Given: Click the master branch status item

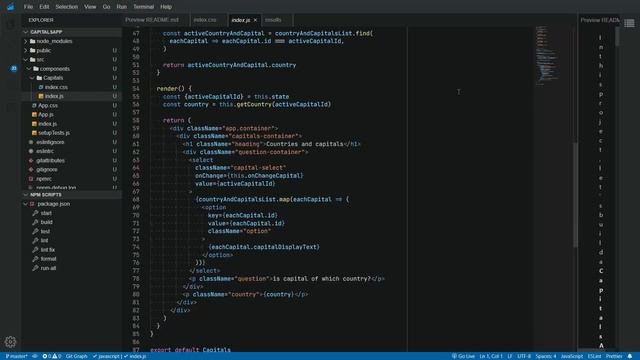Looking at the screenshot, I should (x=16, y=356).
